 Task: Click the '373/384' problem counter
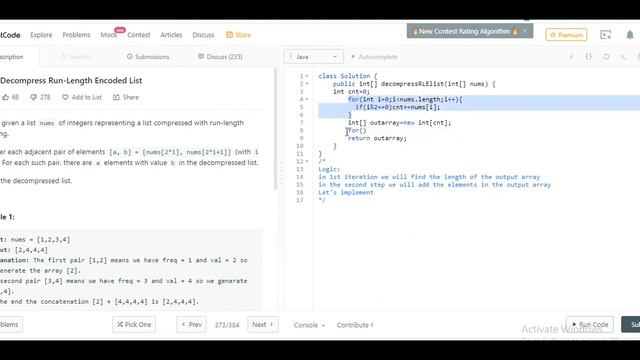(x=227, y=325)
